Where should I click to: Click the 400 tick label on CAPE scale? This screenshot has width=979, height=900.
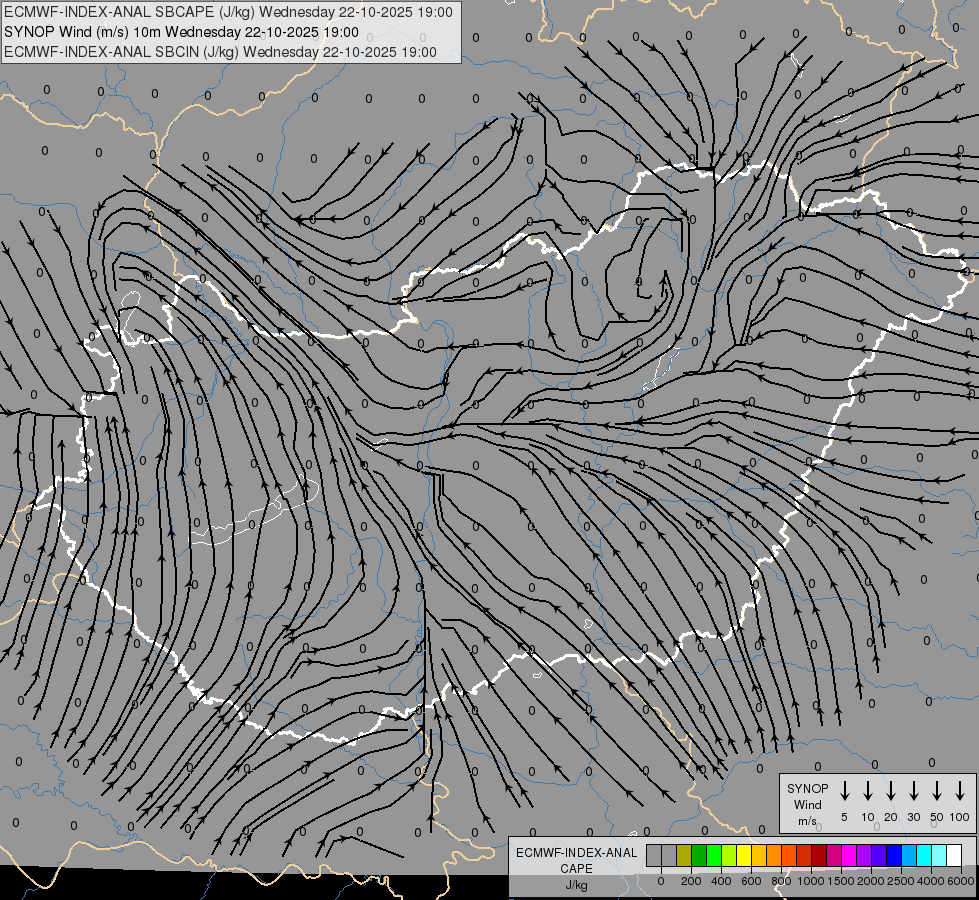(x=721, y=881)
